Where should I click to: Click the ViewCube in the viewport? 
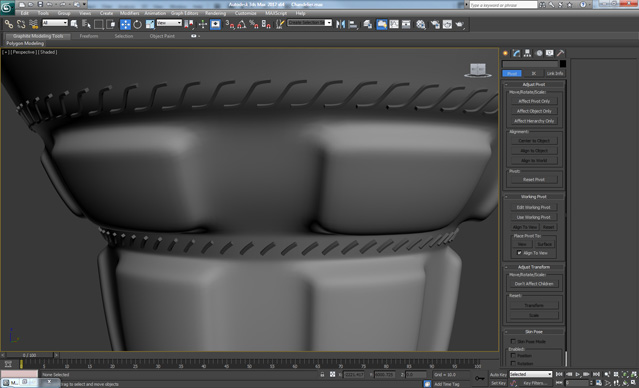(x=477, y=70)
